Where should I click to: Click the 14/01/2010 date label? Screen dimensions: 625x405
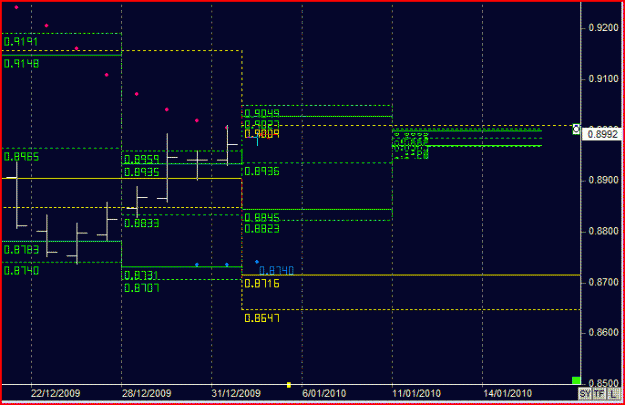(x=507, y=394)
